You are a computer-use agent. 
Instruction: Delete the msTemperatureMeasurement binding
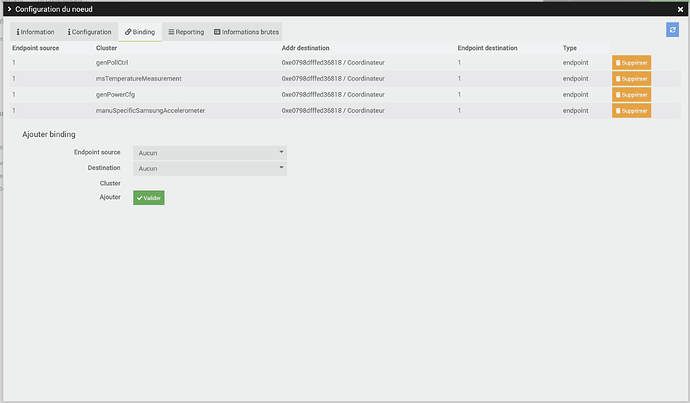coord(631,79)
